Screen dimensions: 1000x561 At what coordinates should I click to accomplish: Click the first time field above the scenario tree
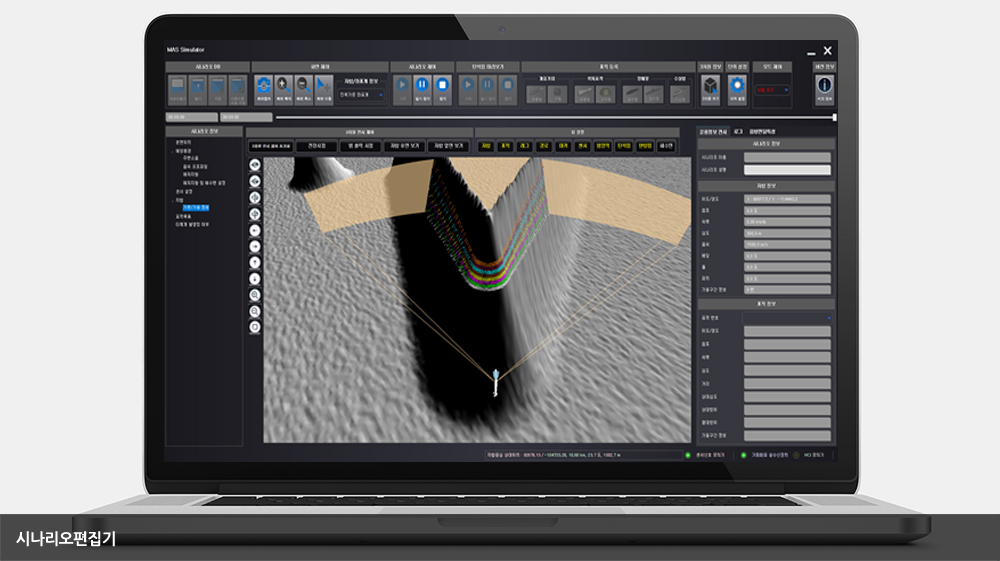tap(192, 117)
